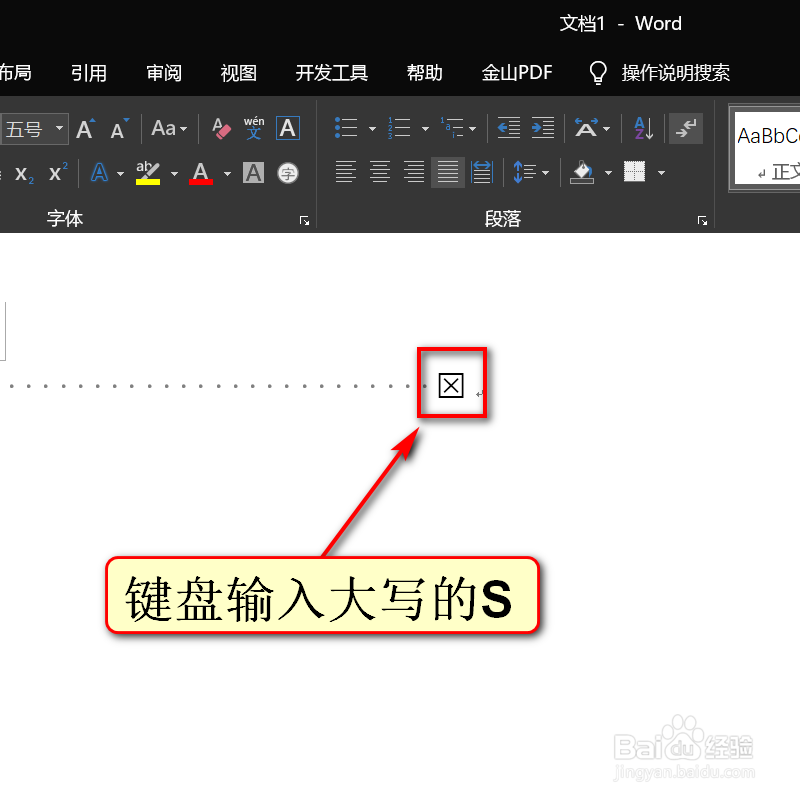
Task: Select the Decrease Indent icon
Action: pyautogui.click(x=508, y=128)
